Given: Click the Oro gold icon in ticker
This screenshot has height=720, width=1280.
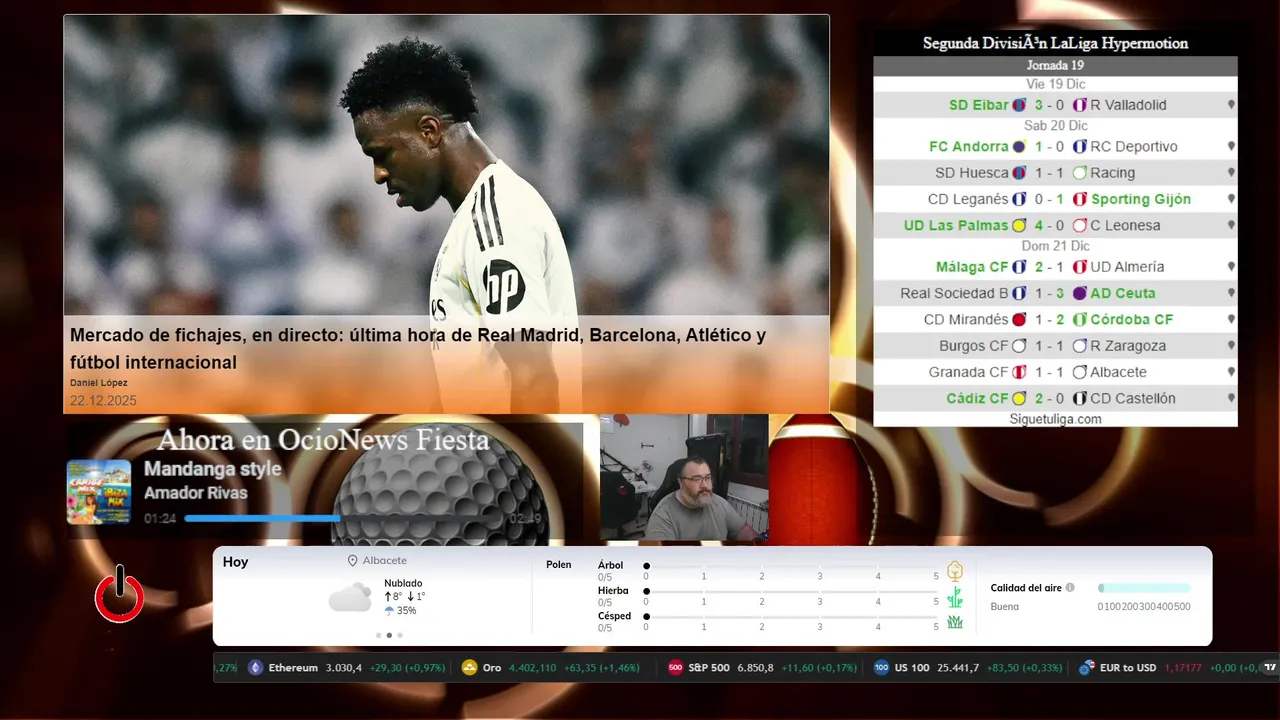Looking at the screenshot, I should [x=470, y=668].
